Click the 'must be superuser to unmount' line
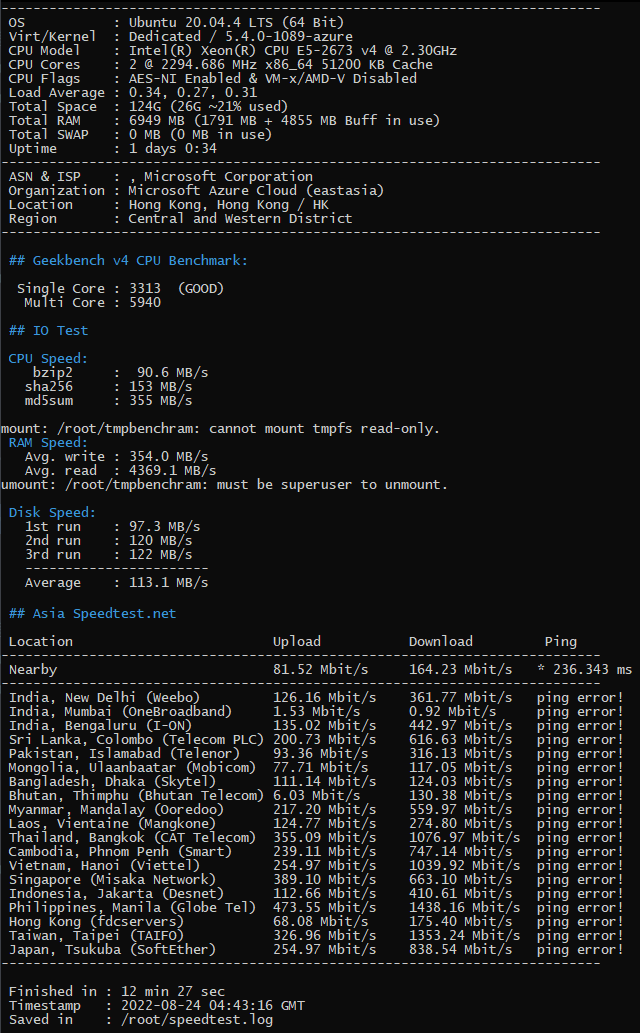640x1033 pixels. [224, 485]
